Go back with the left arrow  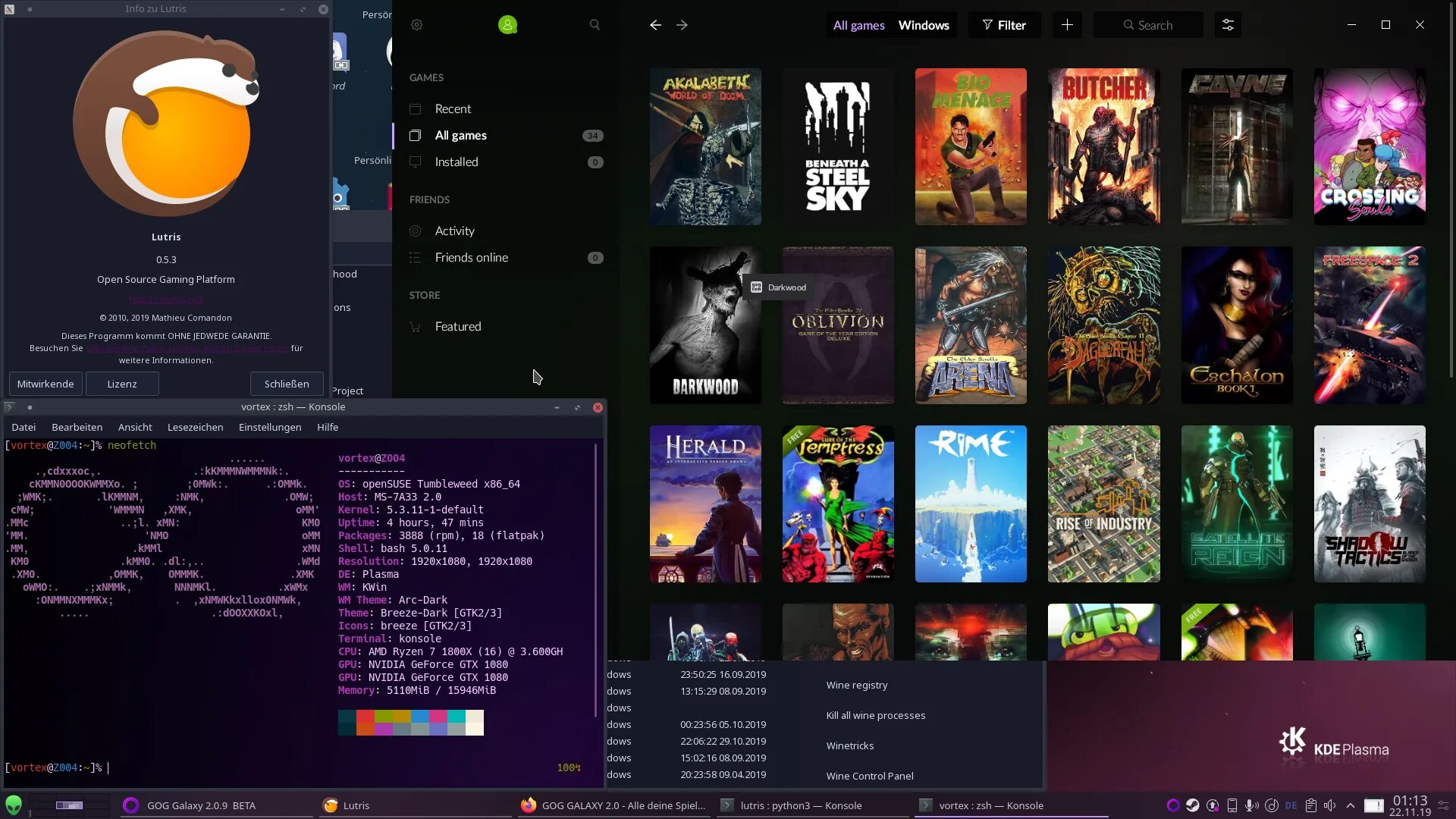[x=655, y=25]
